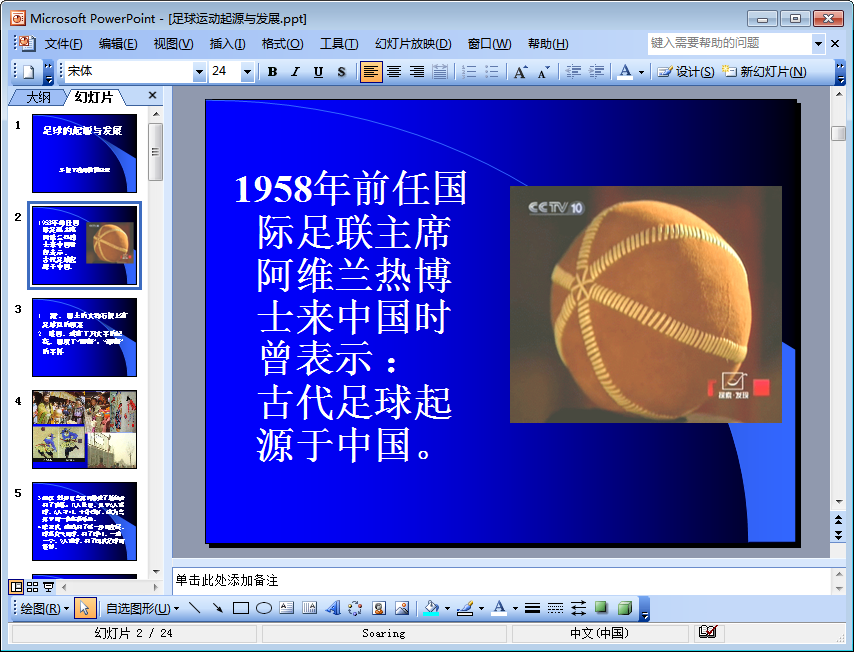
Task: Select slide 4 thumbnail with photos
Action: 84,429
